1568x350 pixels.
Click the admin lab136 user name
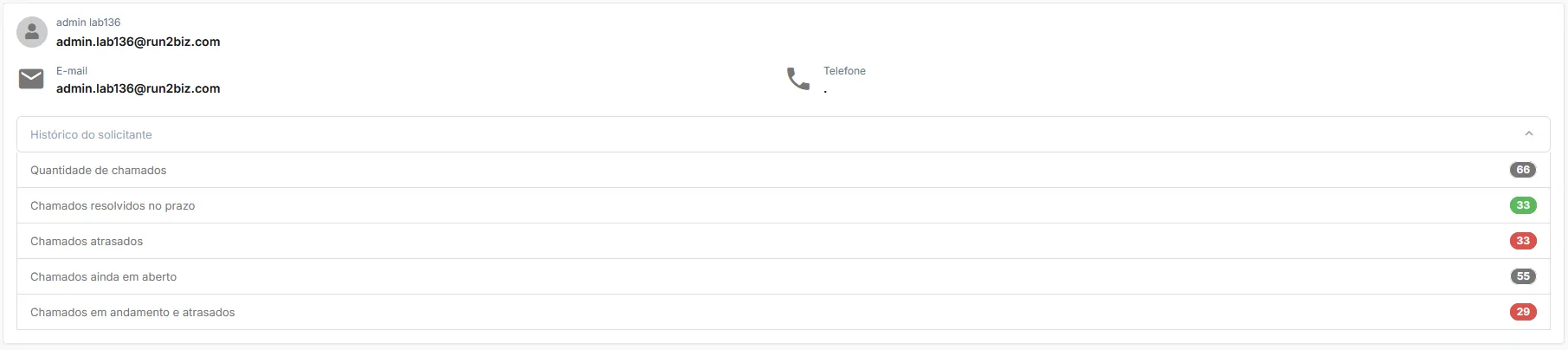pos(88,23)
